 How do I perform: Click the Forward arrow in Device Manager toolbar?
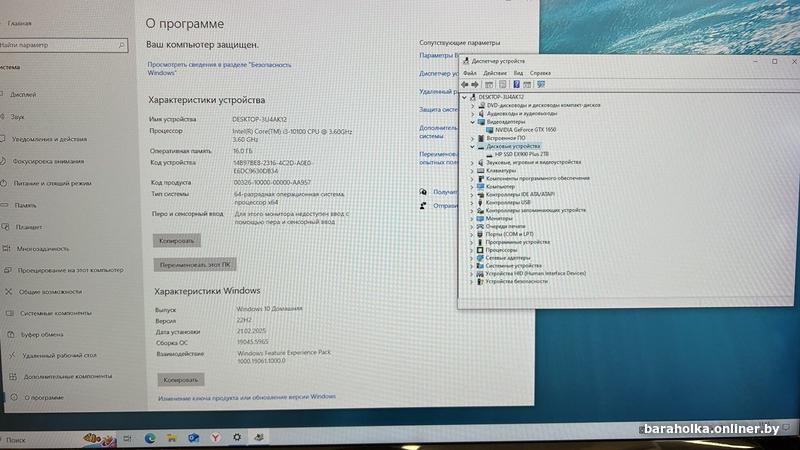(x=475, y=85)
